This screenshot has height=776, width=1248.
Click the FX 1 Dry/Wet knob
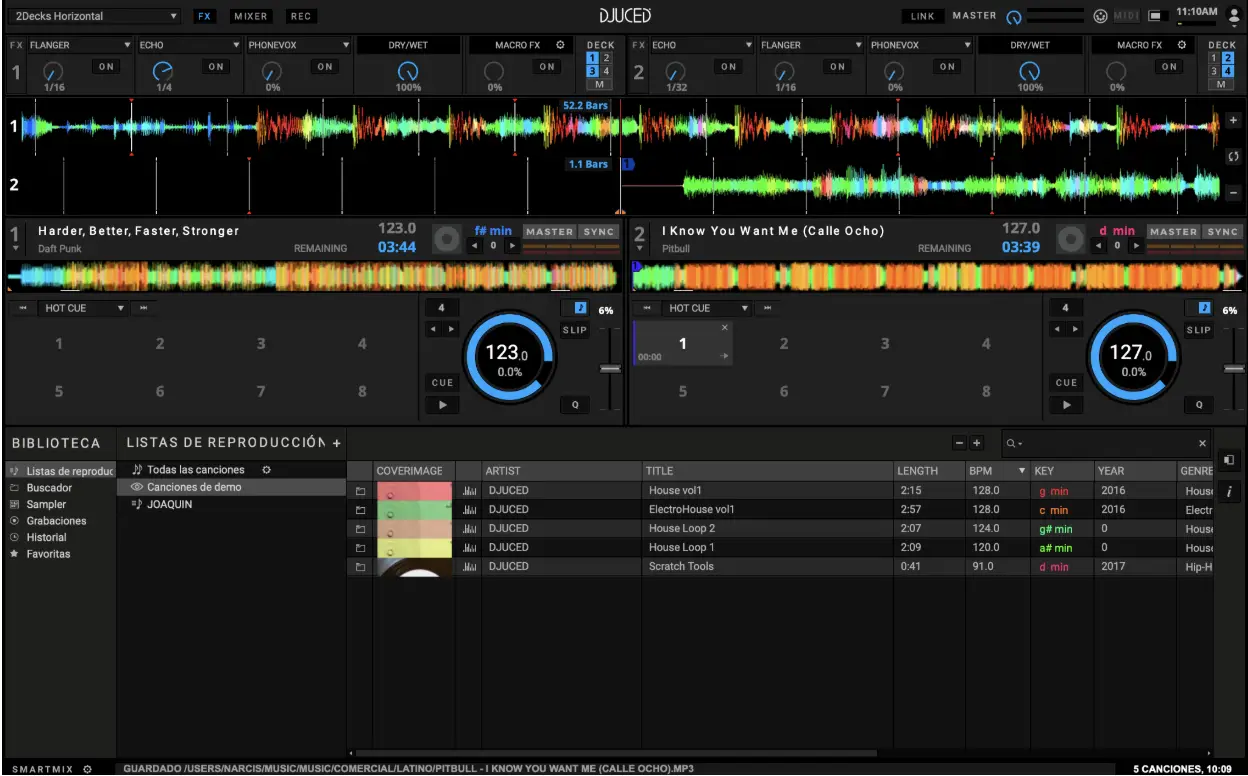[408, 72]
